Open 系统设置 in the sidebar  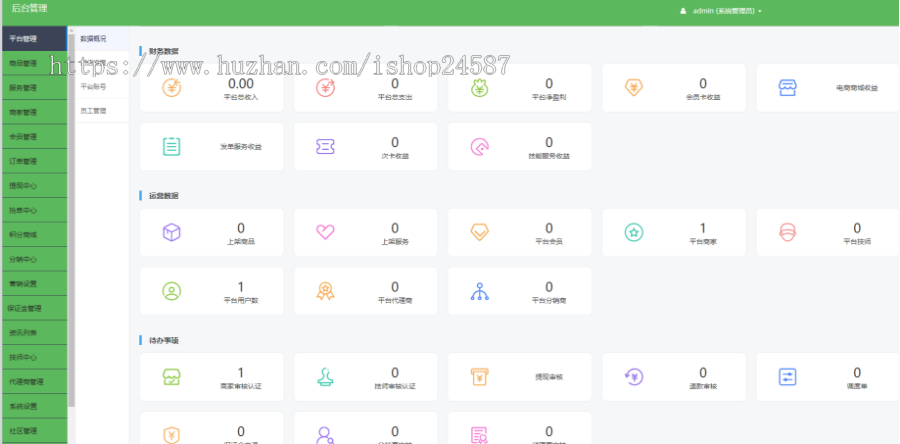pos(34,406)
